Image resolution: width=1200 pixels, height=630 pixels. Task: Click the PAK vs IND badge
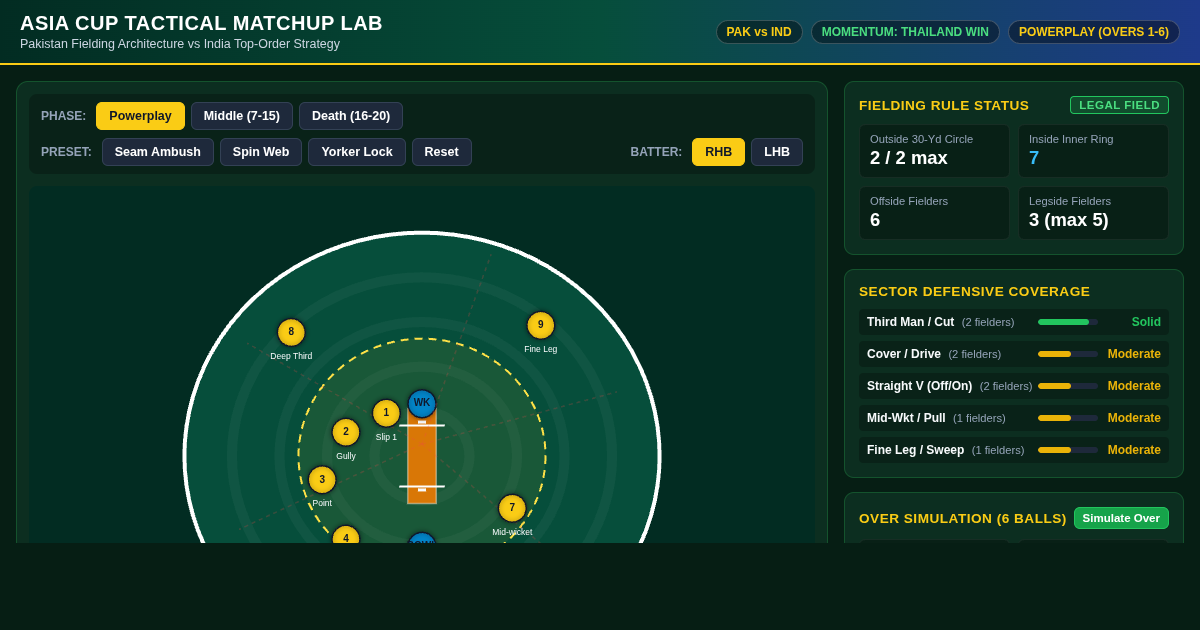[759, 32]
